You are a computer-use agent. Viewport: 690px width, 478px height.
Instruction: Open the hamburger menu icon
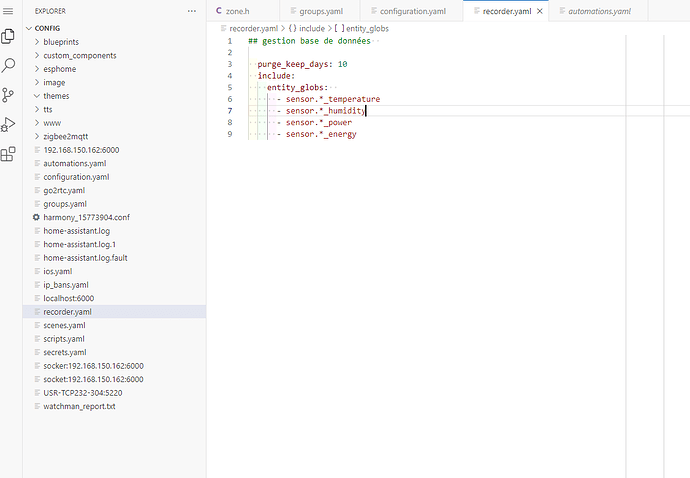8,11
